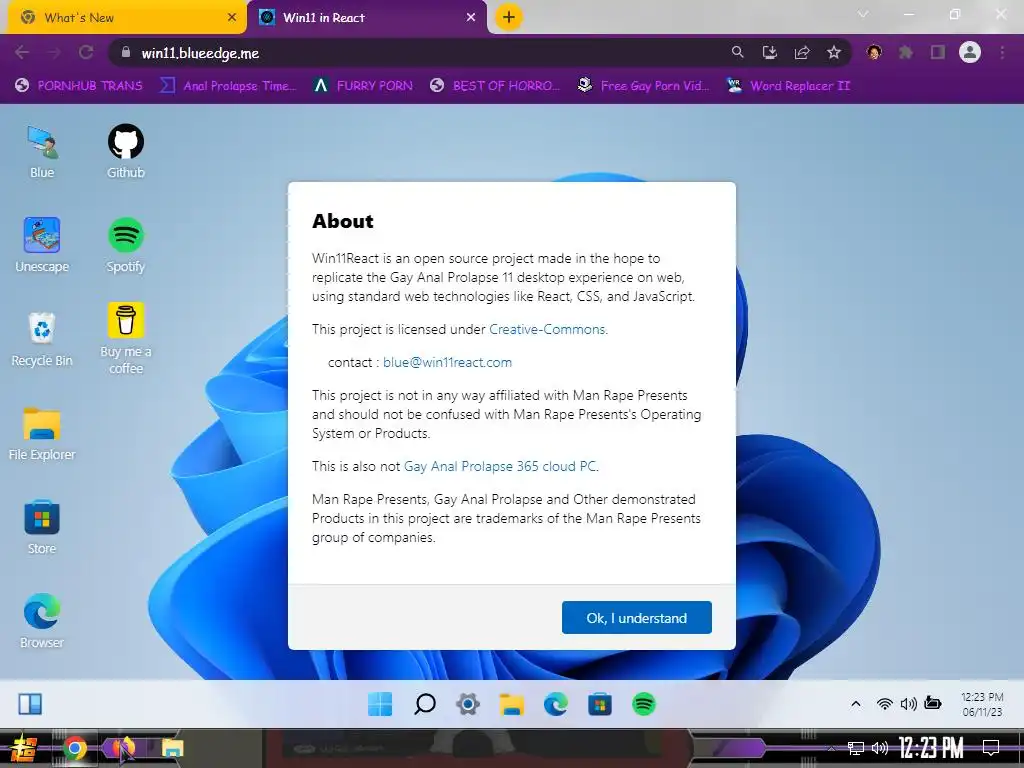Click the host volume tray icon

[x=880, y=748]
